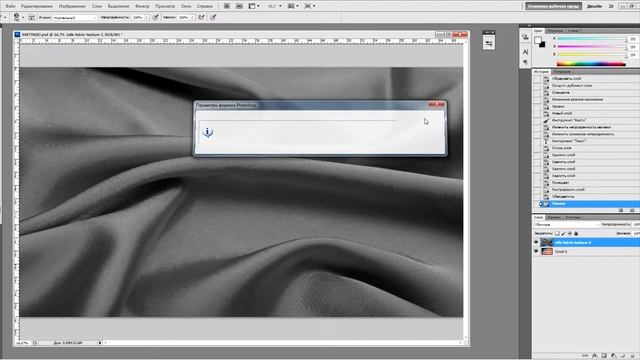This screenshot has width=640, height=360.
Task: Click the Непрозрачность opacity field in options bar
Action: [138, 18]
